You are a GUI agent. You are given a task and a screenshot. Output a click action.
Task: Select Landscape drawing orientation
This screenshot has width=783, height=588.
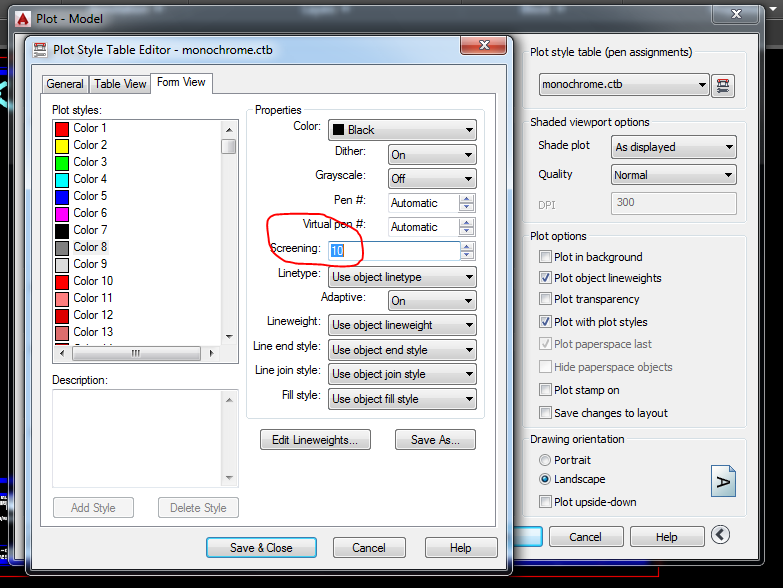click(x=545, y=479)
